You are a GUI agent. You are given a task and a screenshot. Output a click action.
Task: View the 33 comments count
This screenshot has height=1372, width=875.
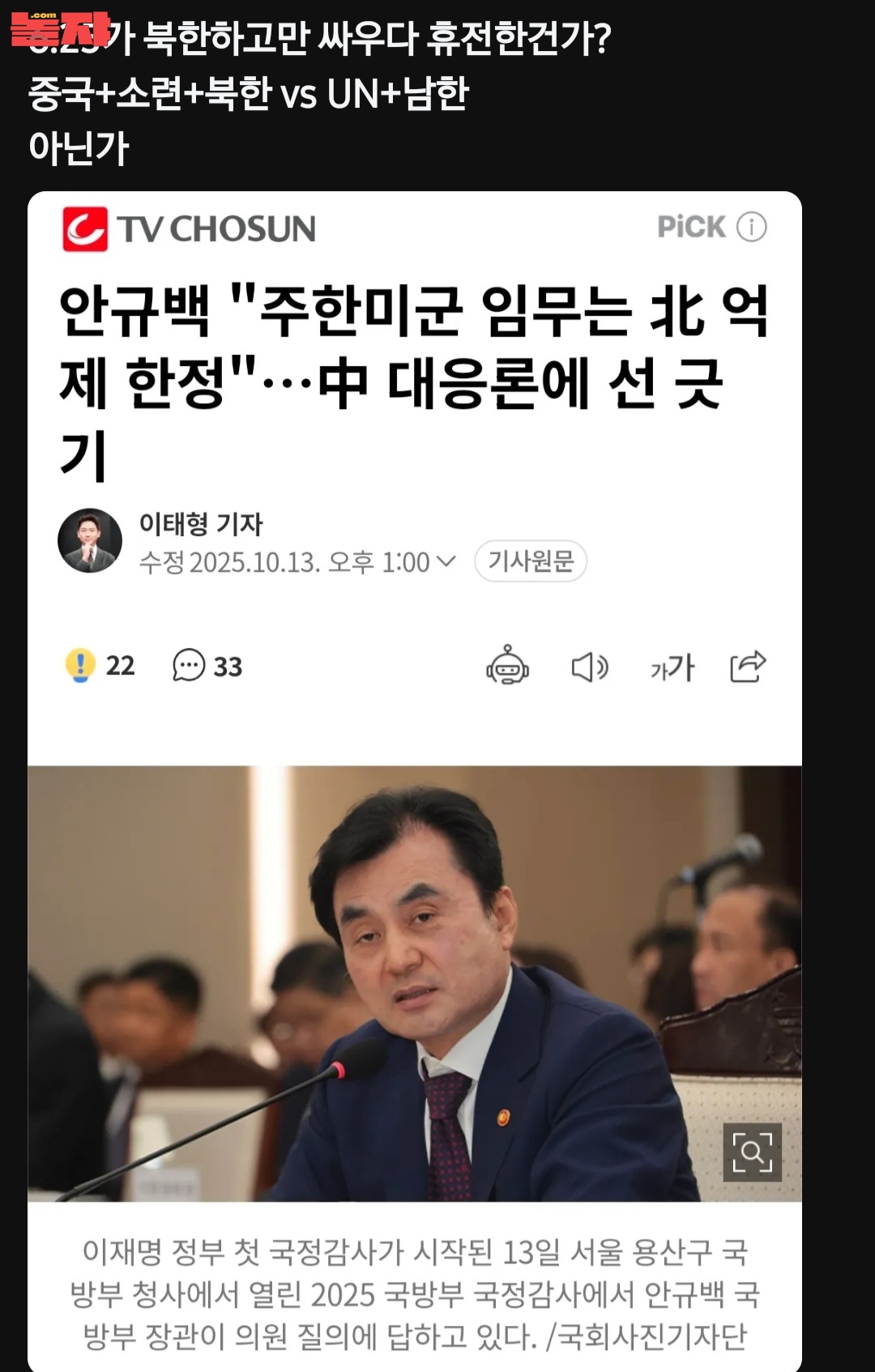(228, 667)
